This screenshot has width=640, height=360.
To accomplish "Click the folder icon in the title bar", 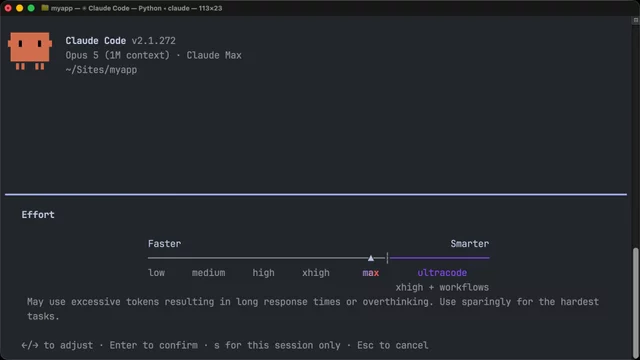I will [45, 8].
